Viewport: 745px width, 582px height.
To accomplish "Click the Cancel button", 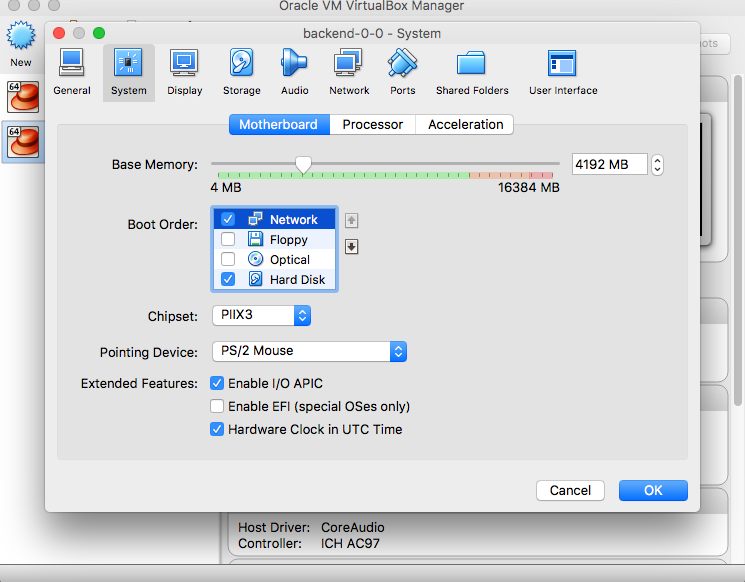I will [570, 490].
